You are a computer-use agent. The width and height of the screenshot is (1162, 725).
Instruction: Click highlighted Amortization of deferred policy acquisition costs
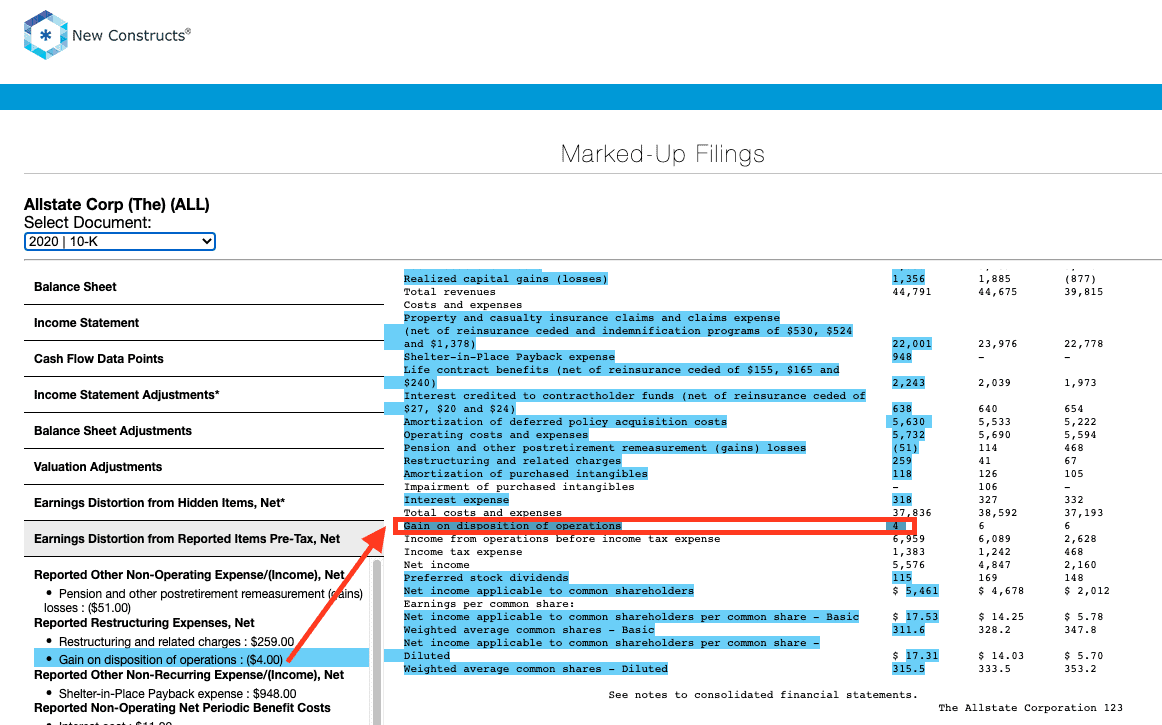(565, 422)
